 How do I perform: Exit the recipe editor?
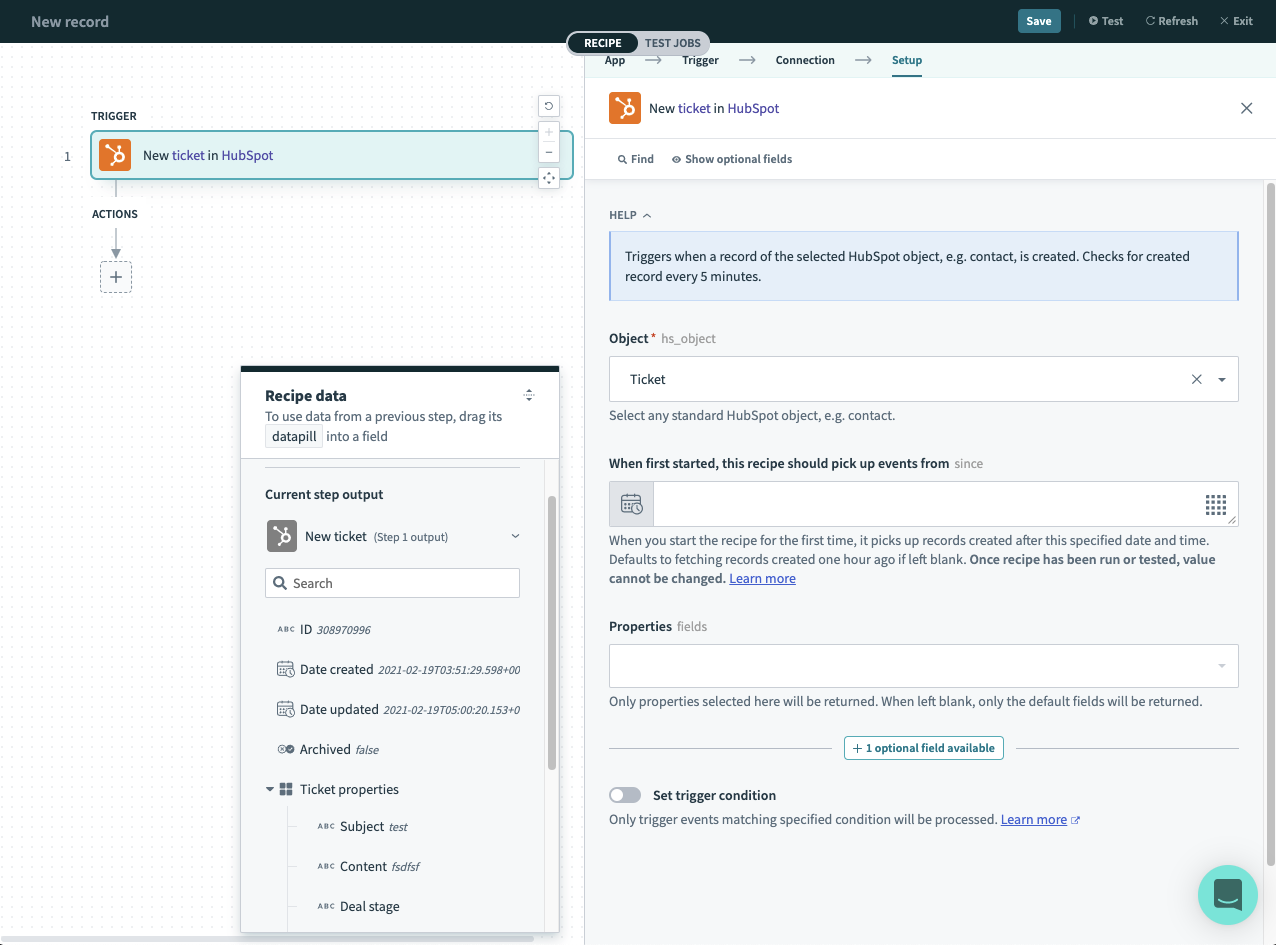pos(1236,21)
